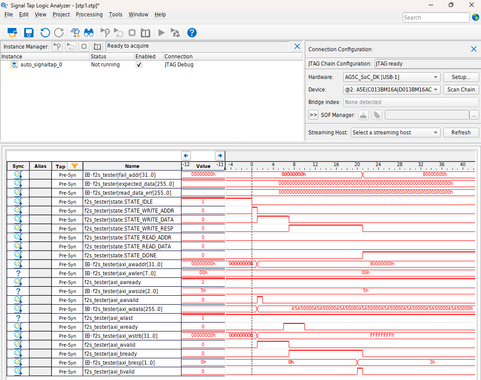Open the Streaming Host dropdown
The width and height of the screenshot is (481, 380).
tap(396, 132)
